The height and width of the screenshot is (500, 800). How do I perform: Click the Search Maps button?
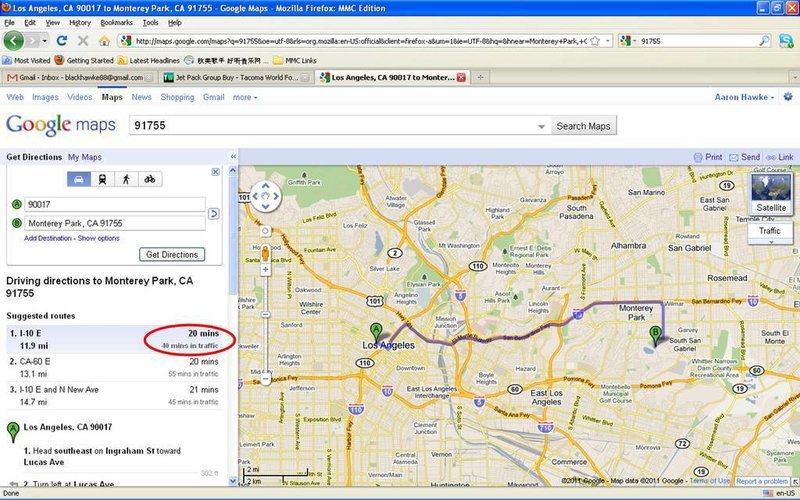click(583, 126)
